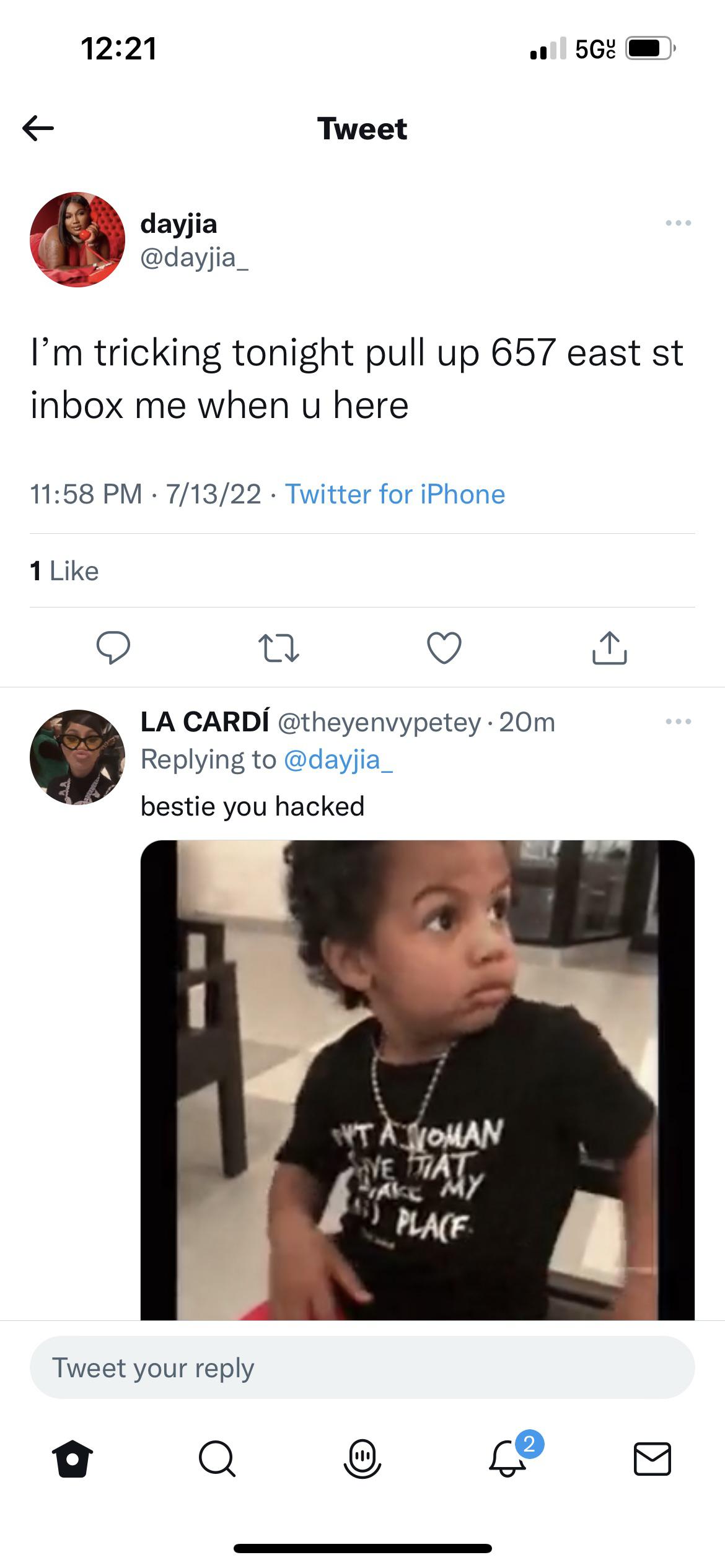Open Notifications bell with 2 badge
Image resolution: width=725 pixels, height=1568 pixels.
[508, 1459]
